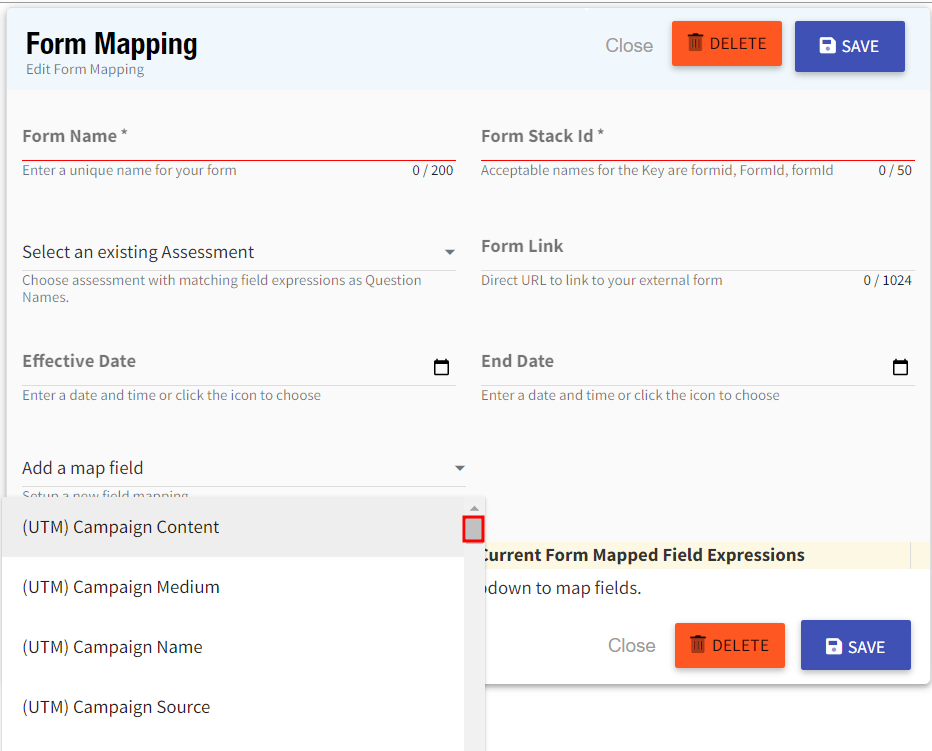Open the End Date calendar picker icon

pos(900,367)
